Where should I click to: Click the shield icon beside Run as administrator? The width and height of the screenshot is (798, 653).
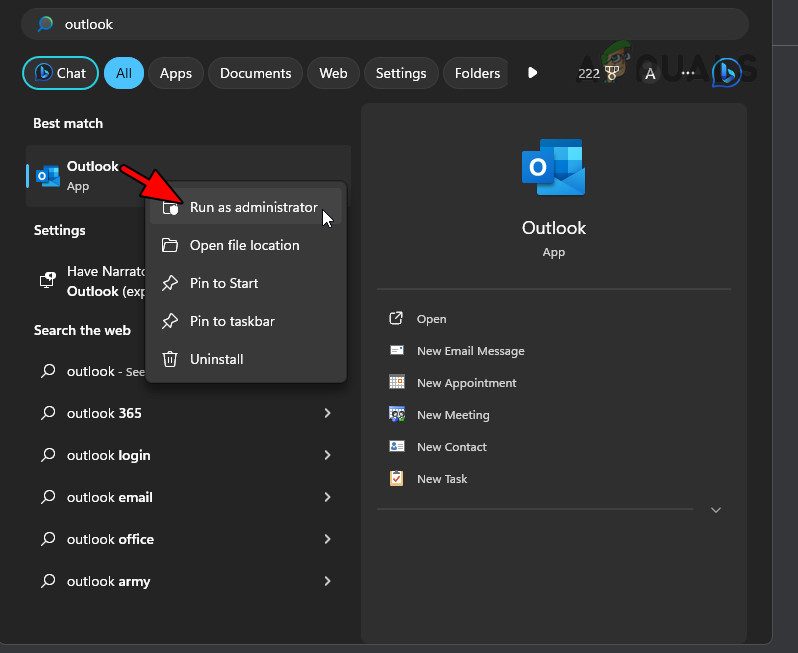pyautogui.click(x=170, y=208)
